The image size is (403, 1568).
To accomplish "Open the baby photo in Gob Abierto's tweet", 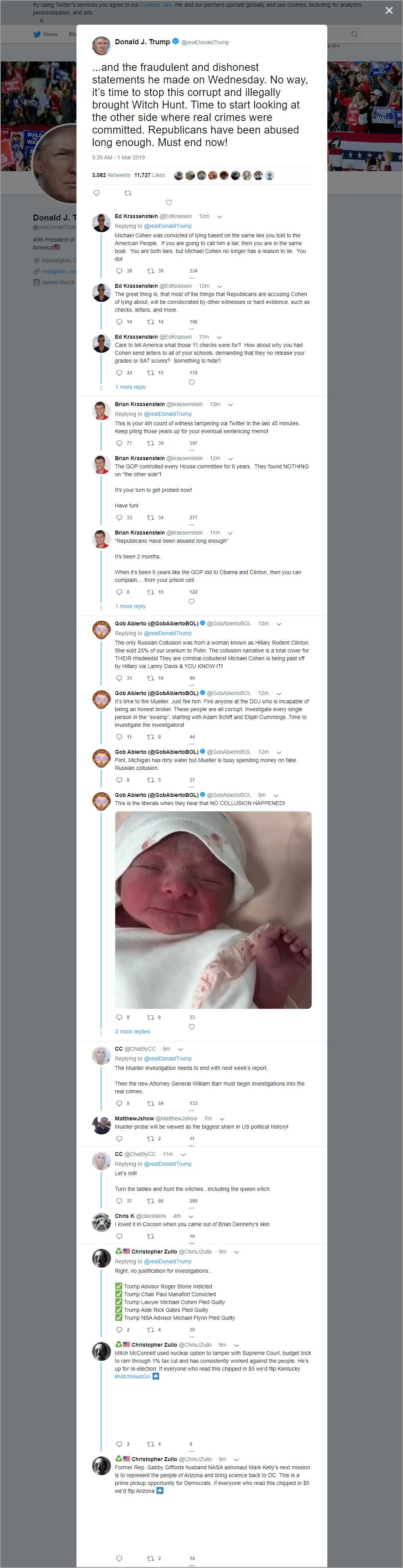I will (213, 909).
